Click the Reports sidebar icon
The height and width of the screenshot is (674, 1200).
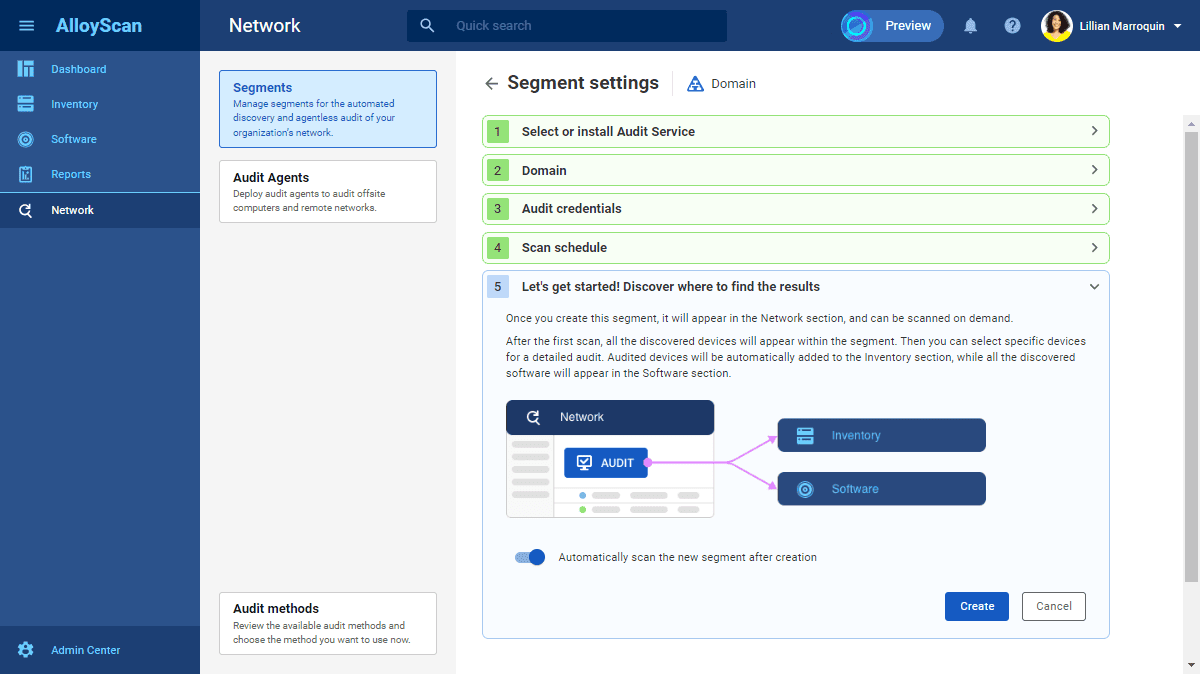(26, 174)
